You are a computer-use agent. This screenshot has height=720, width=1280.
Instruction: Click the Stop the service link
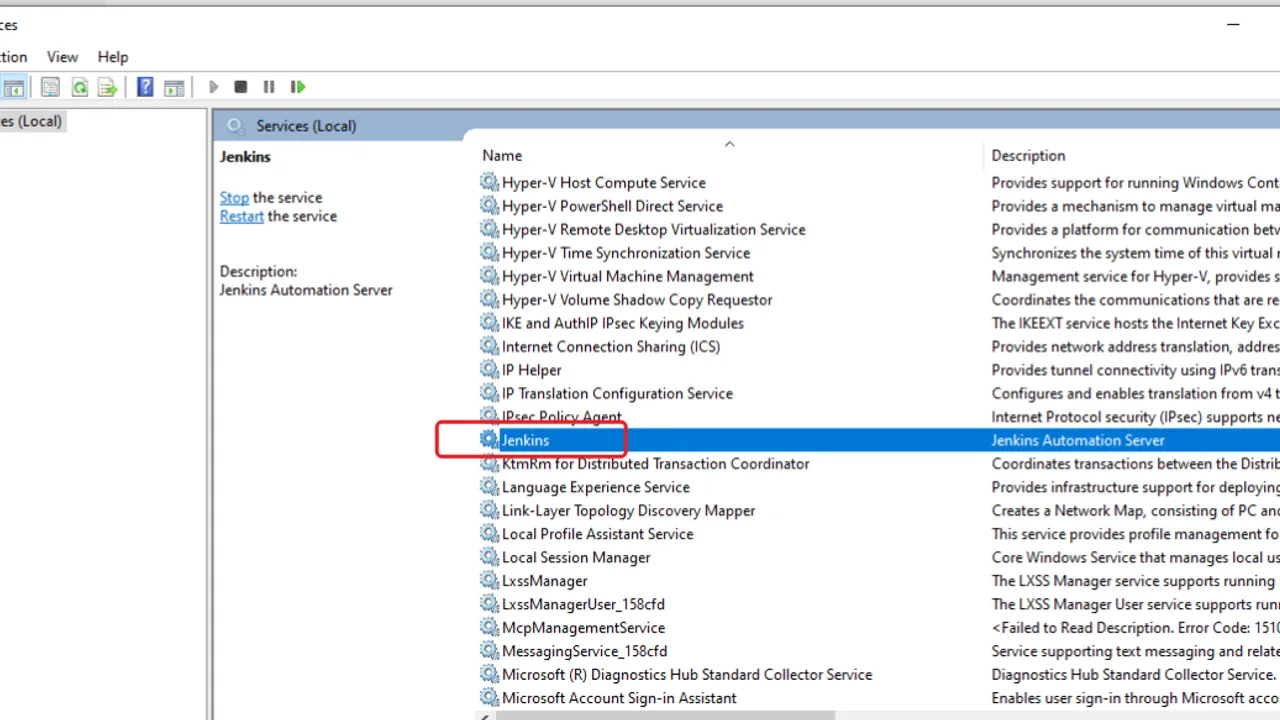point(234,197)
